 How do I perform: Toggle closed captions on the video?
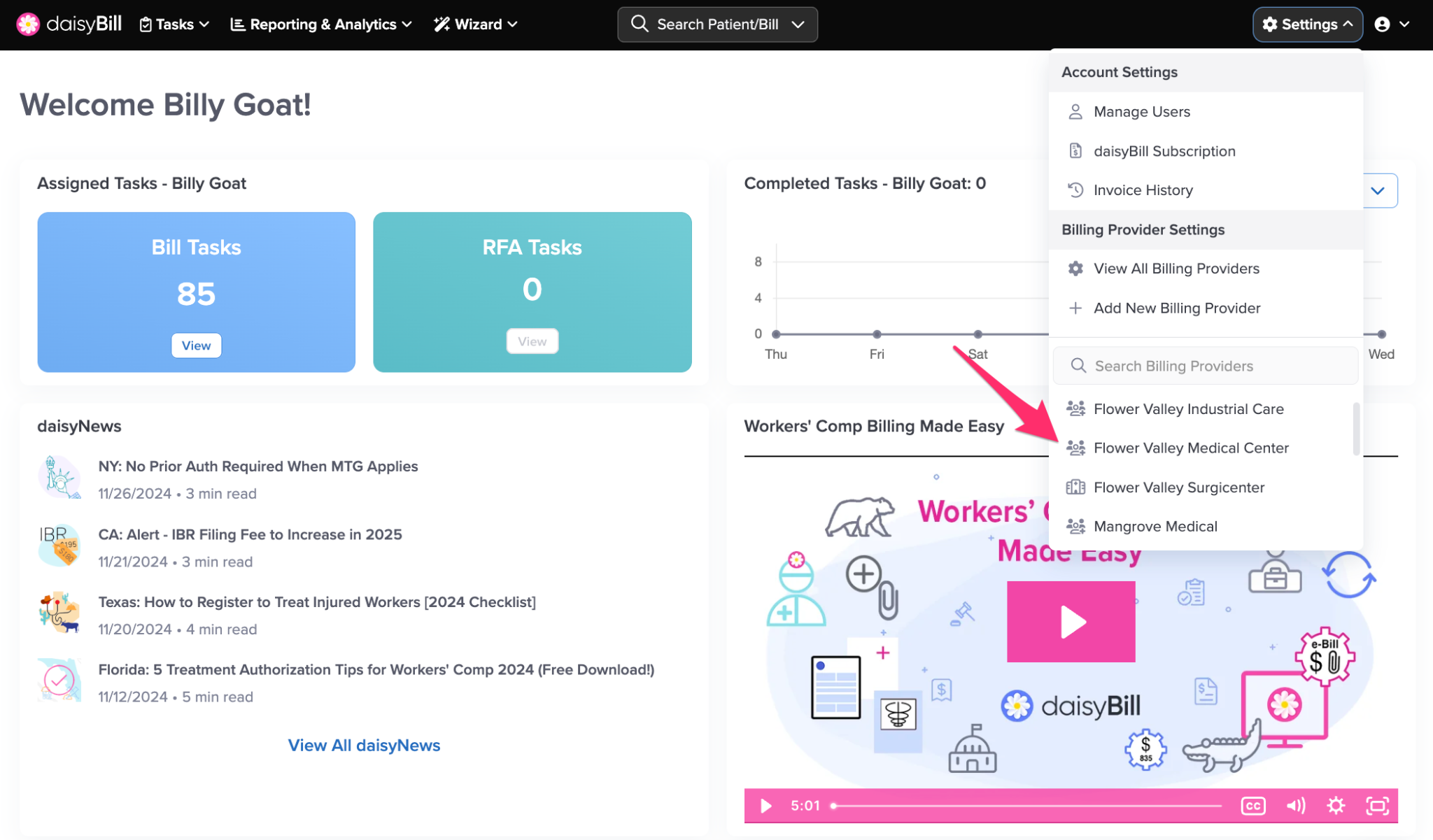1252,806
